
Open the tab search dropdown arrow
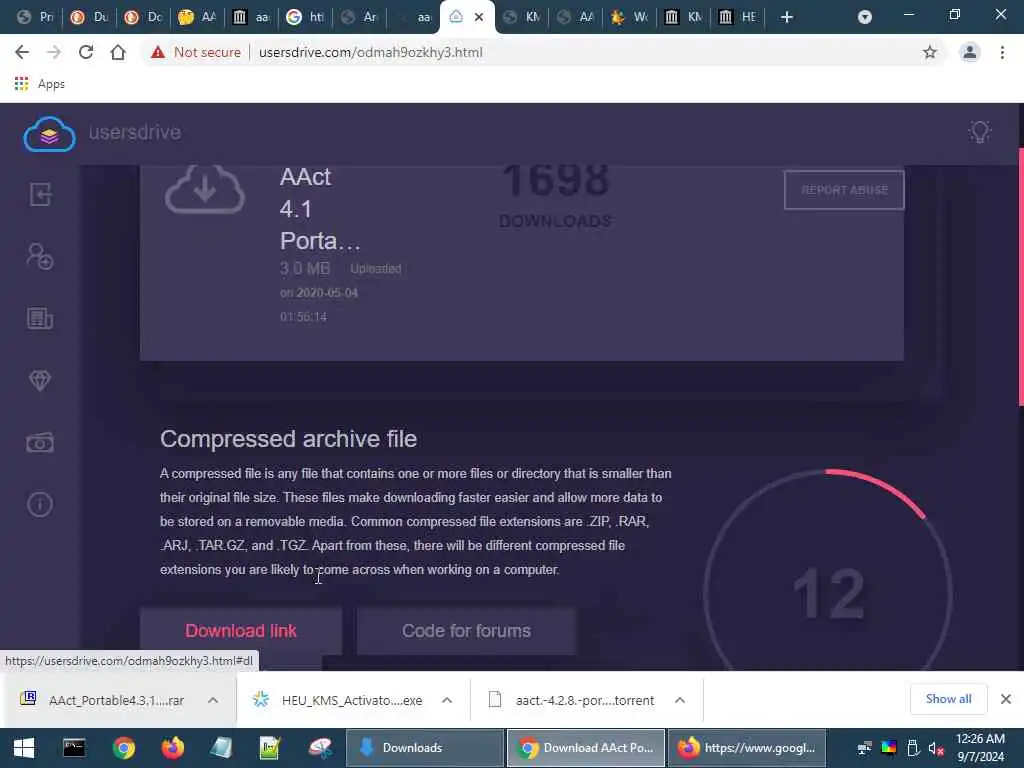[x=865, y=17]
